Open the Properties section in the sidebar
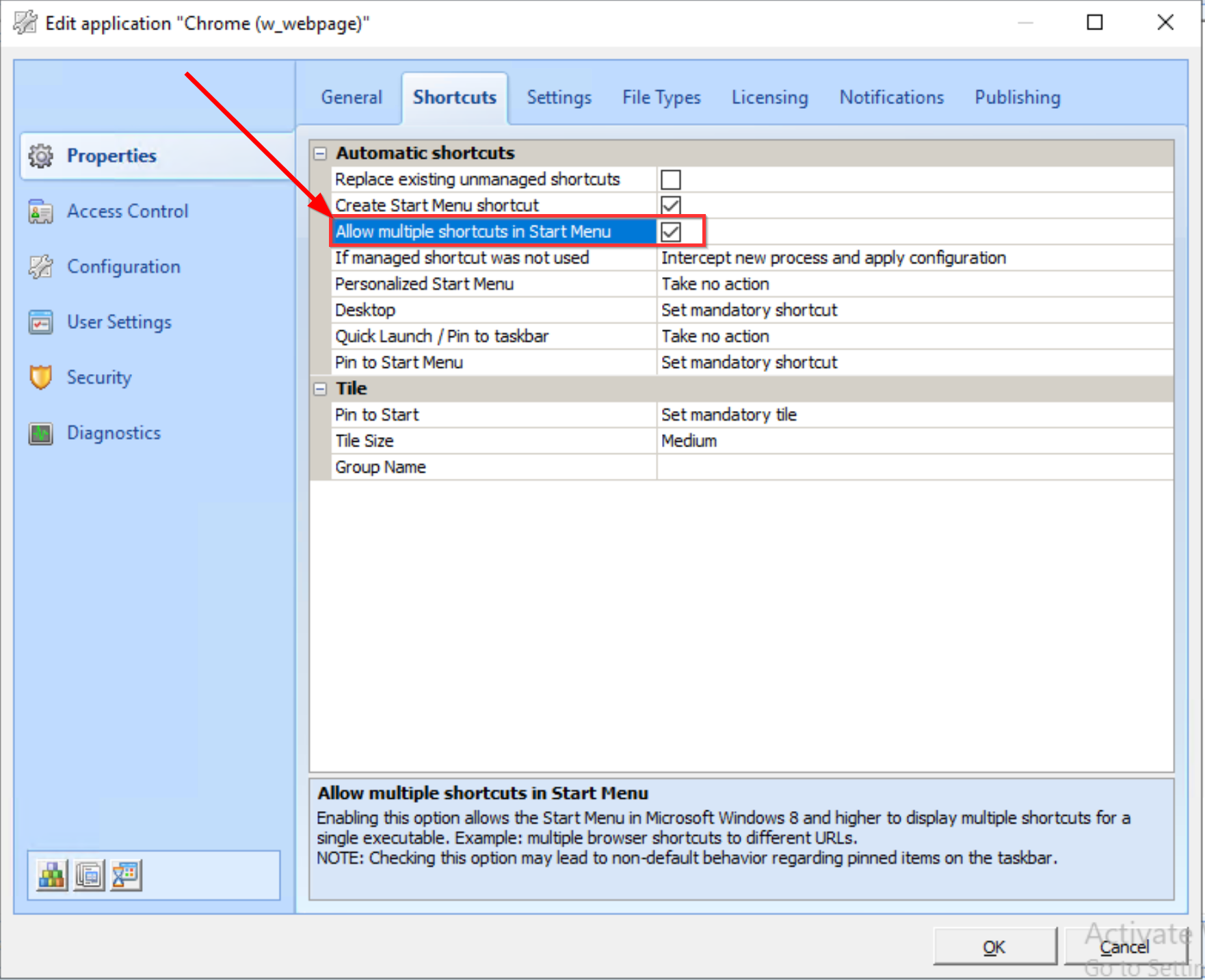1205x980 pixels. point(111,155)
